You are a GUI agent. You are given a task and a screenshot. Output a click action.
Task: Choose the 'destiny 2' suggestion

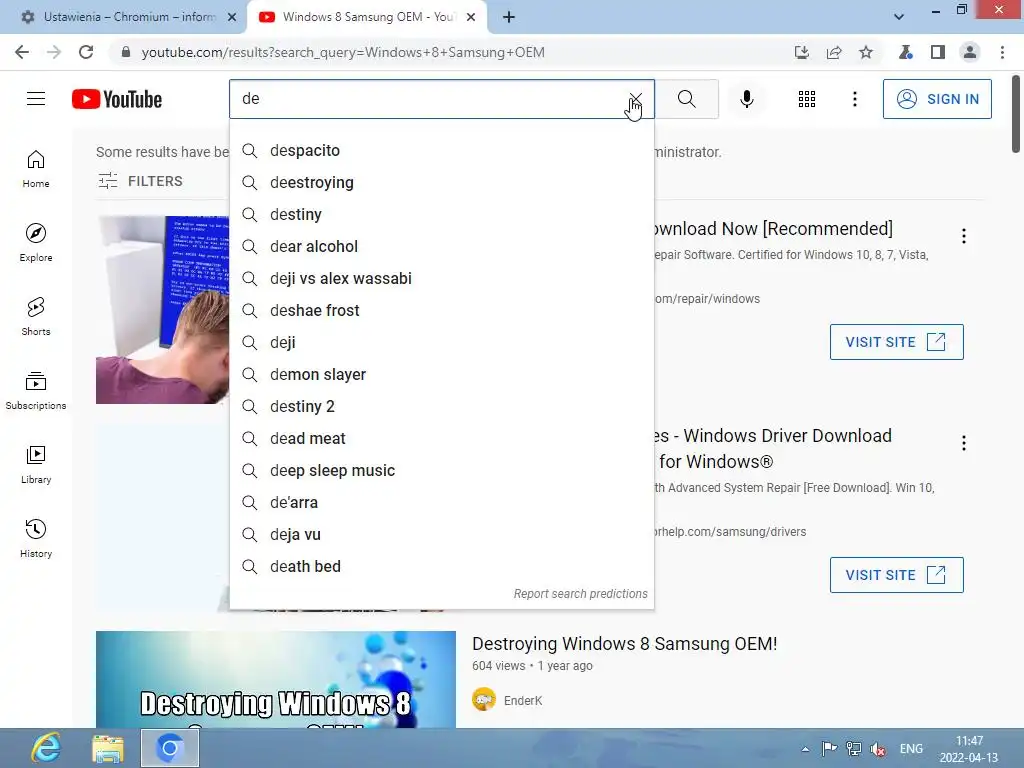[x=441, y=406]
